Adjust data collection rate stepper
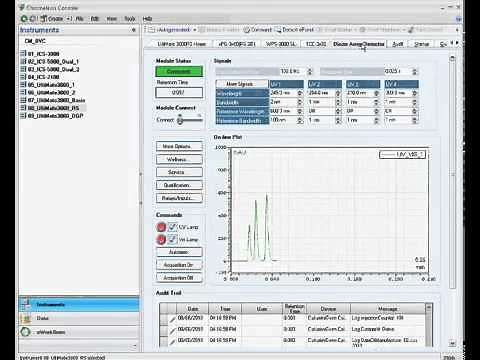This screenshot has height=360, width=480. [310, 71]
